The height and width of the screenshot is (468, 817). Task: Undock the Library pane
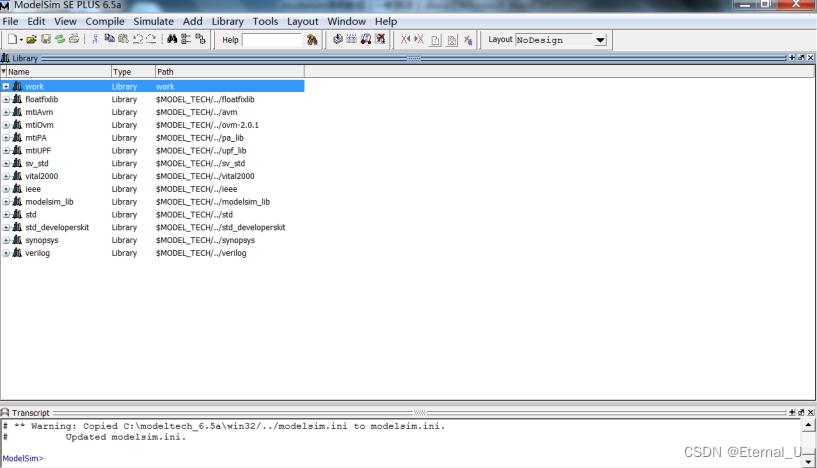[x=801, y=58]
